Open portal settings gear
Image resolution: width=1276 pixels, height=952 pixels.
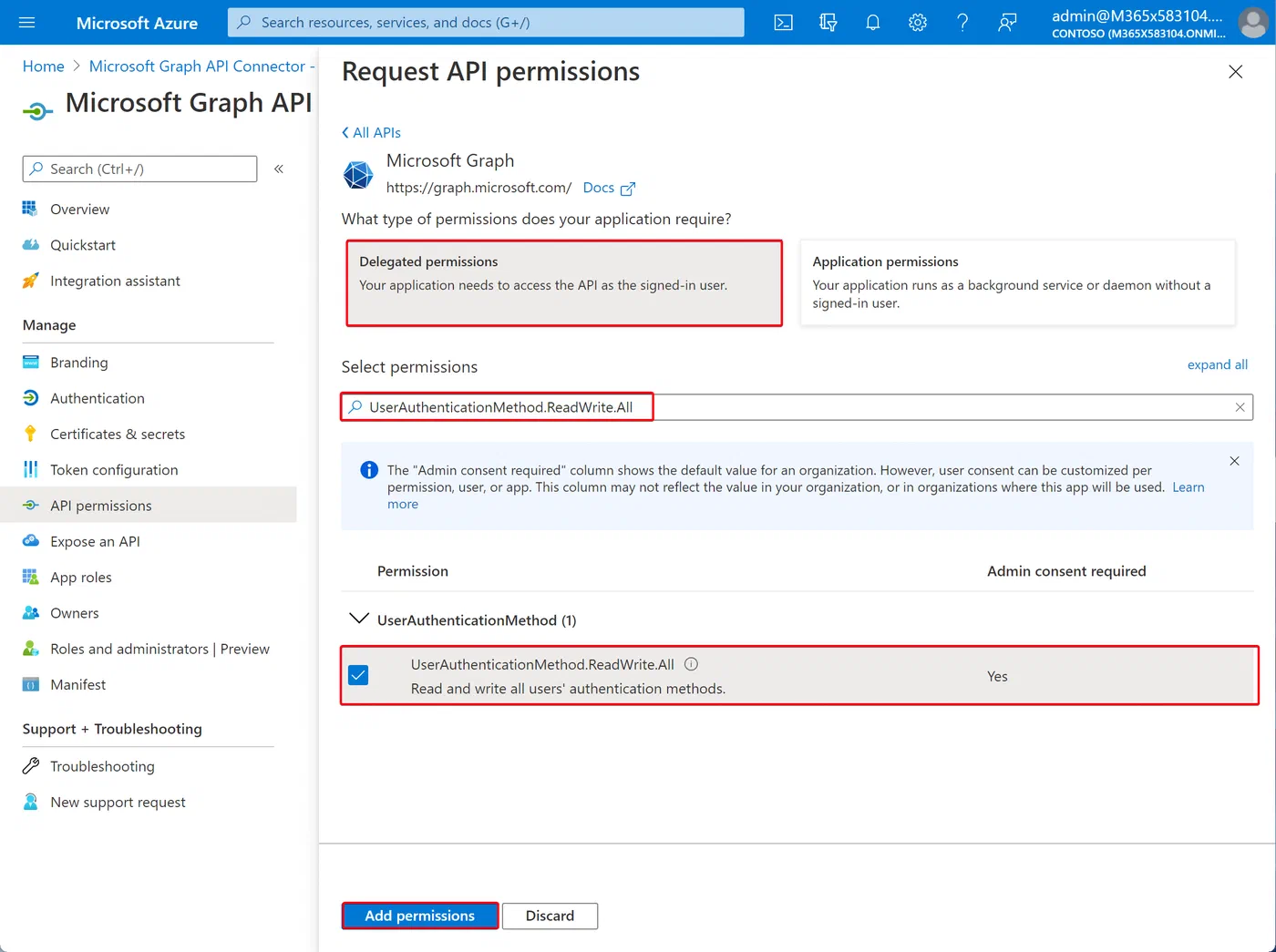[x=918, y=23]
